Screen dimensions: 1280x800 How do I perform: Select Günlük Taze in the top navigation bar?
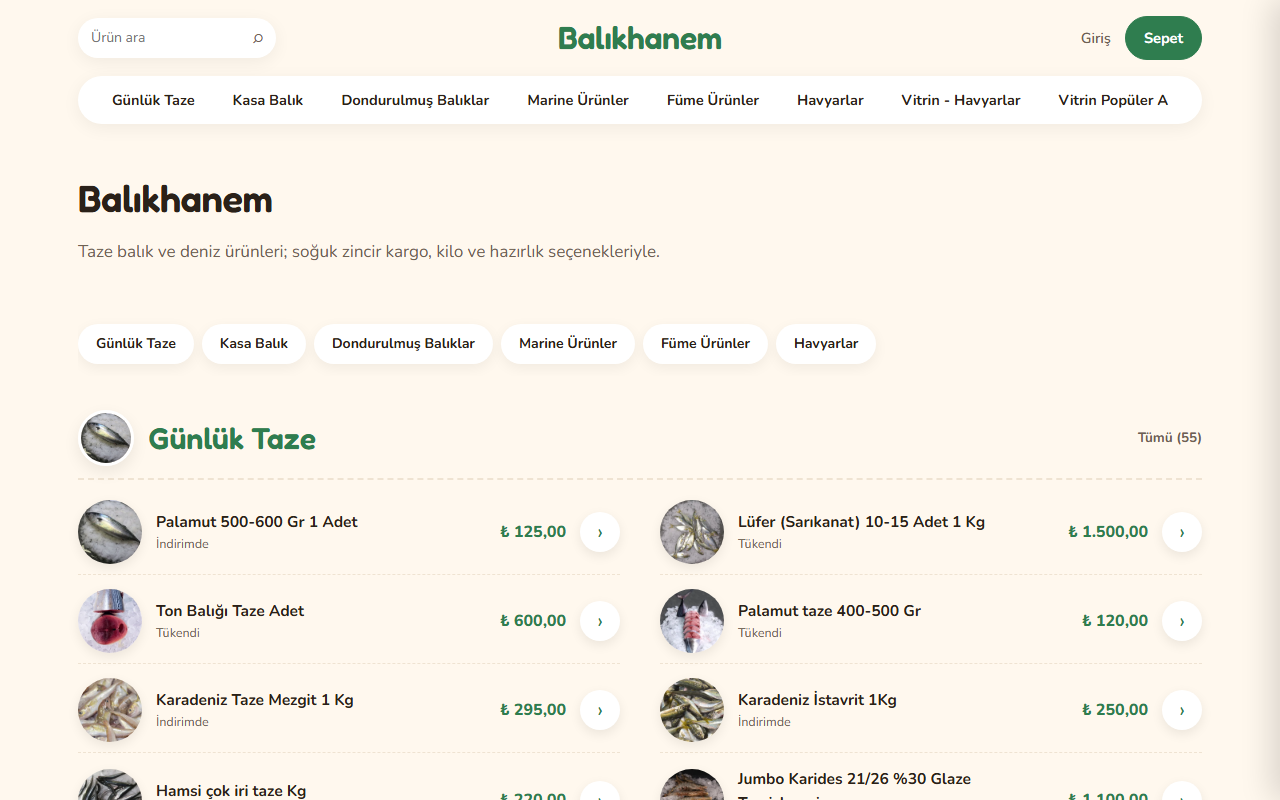click(153, 100)
